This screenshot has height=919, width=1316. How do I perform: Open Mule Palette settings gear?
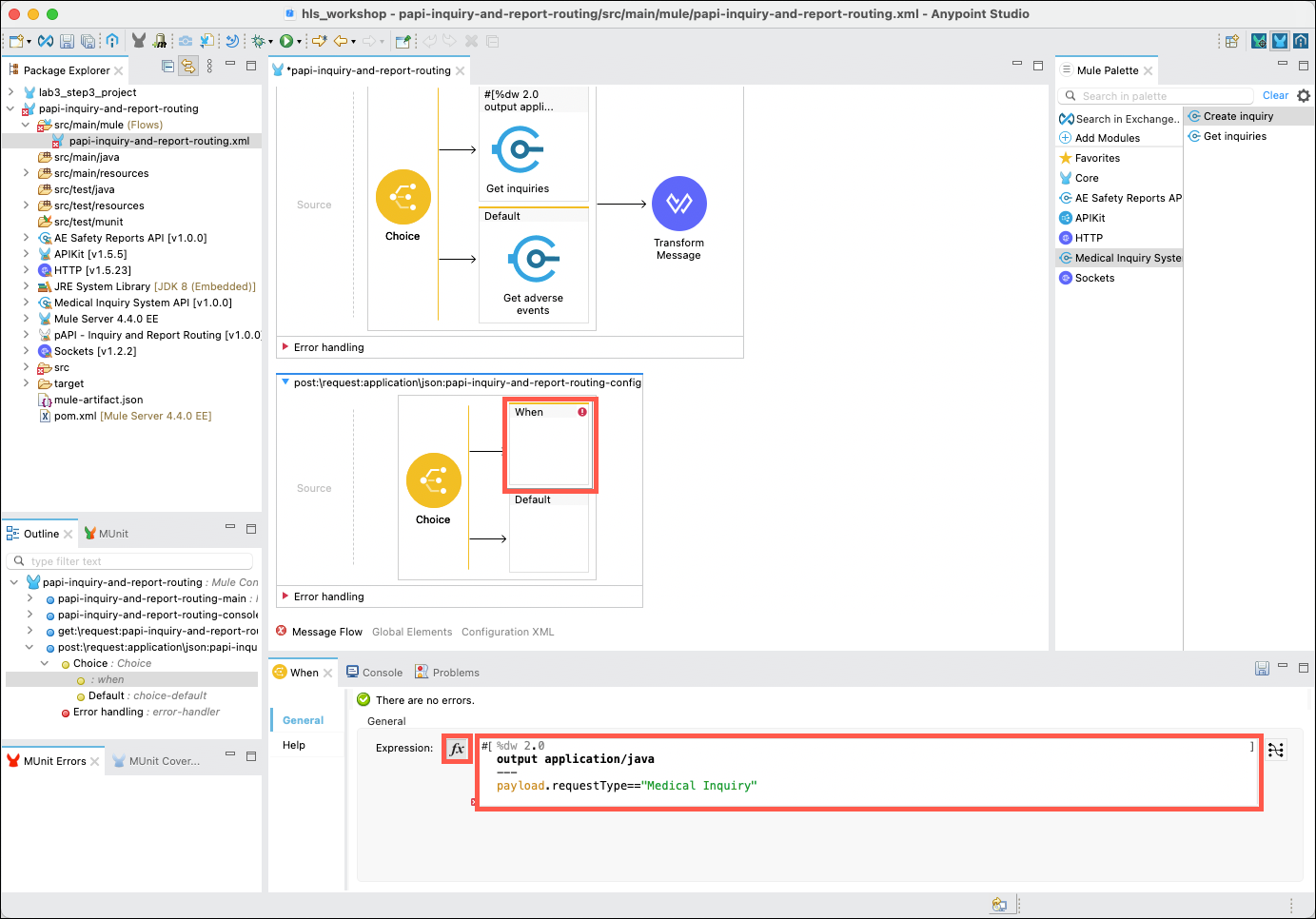point(1304,95)
